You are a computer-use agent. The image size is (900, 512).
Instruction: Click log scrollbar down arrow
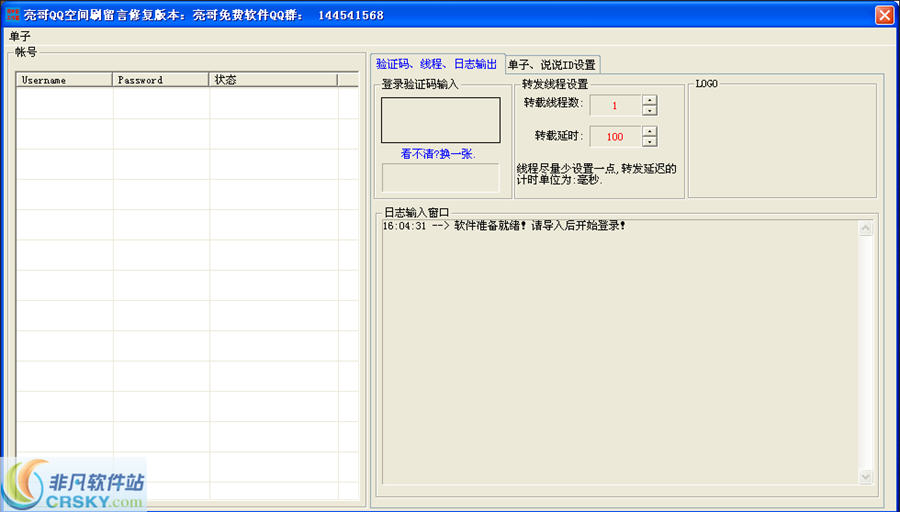click(866, 476)
